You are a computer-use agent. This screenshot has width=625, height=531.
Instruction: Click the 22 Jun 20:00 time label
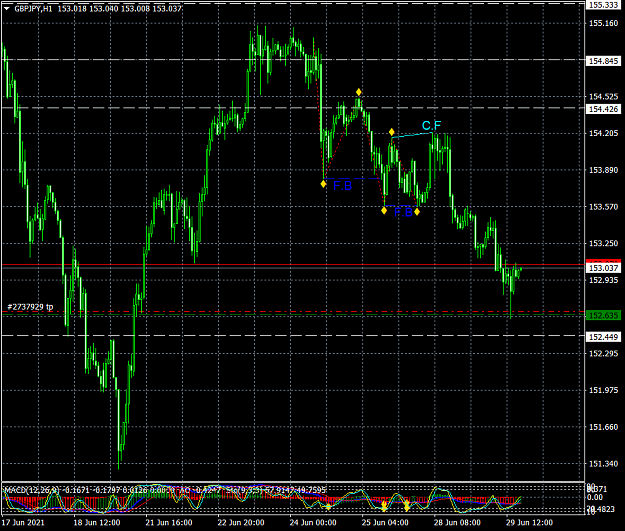pyautogui.click(x=241, y=523)
